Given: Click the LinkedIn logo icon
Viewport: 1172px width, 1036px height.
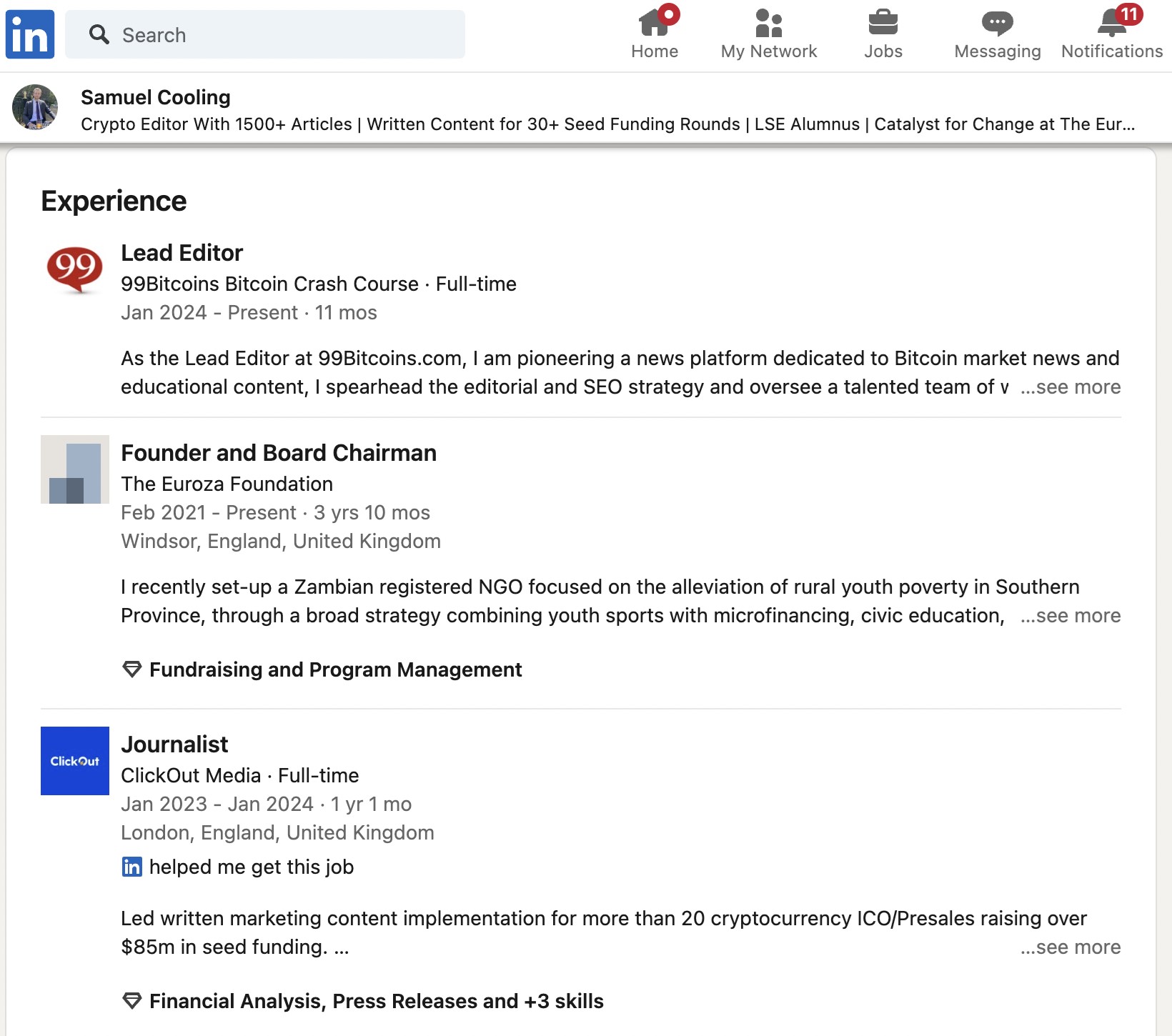Looking at the screenshot, I should coord(30,34).
